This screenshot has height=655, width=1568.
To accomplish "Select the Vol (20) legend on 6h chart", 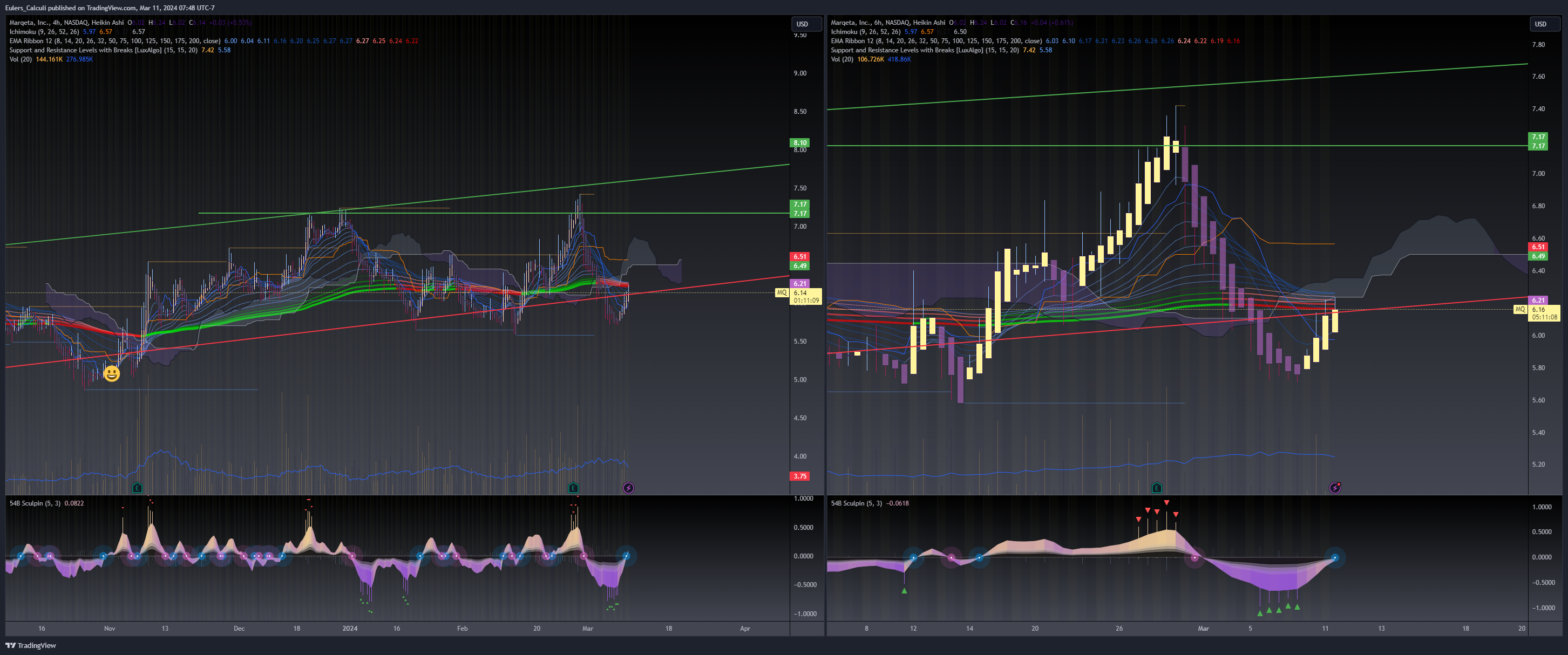I will pyautogui.click(x=842, y=59).
